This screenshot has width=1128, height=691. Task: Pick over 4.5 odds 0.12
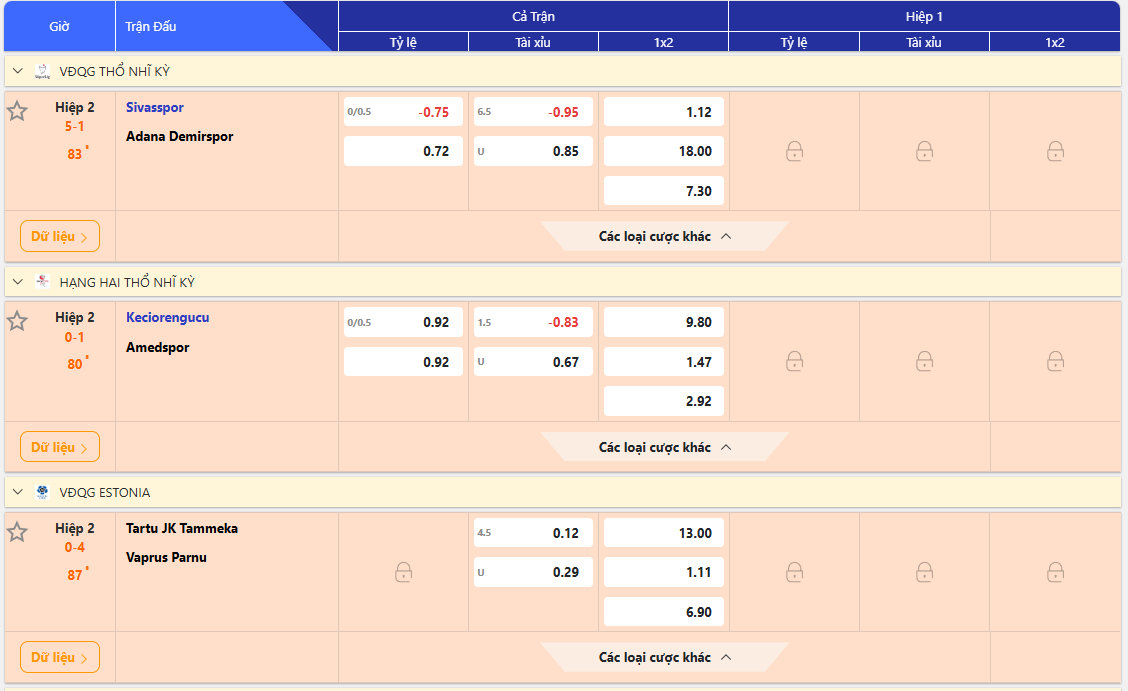tap(533, 533)
